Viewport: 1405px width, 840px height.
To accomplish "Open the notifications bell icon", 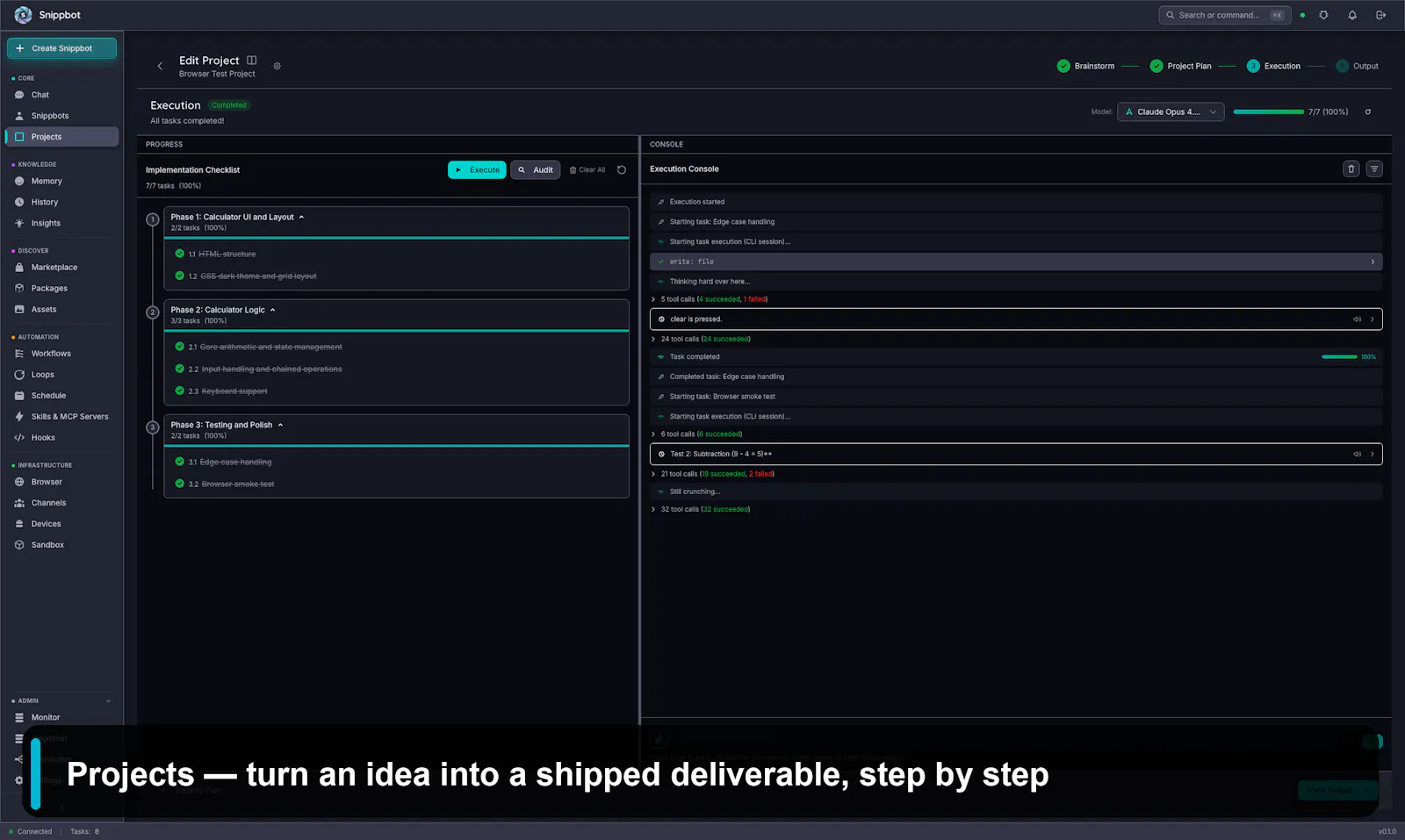I will point(1352,15).
